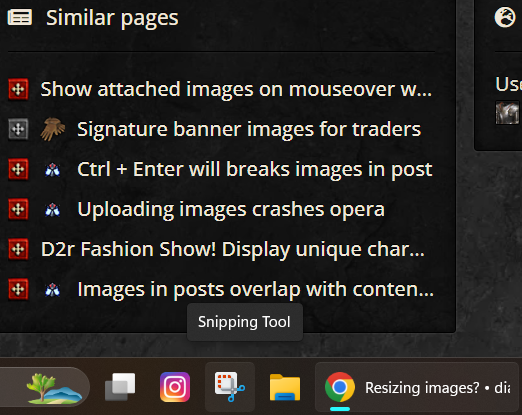Click the bug icon beside Uploading images topic
The width and height of the screenshot is (522, 415).
(53, 209)
